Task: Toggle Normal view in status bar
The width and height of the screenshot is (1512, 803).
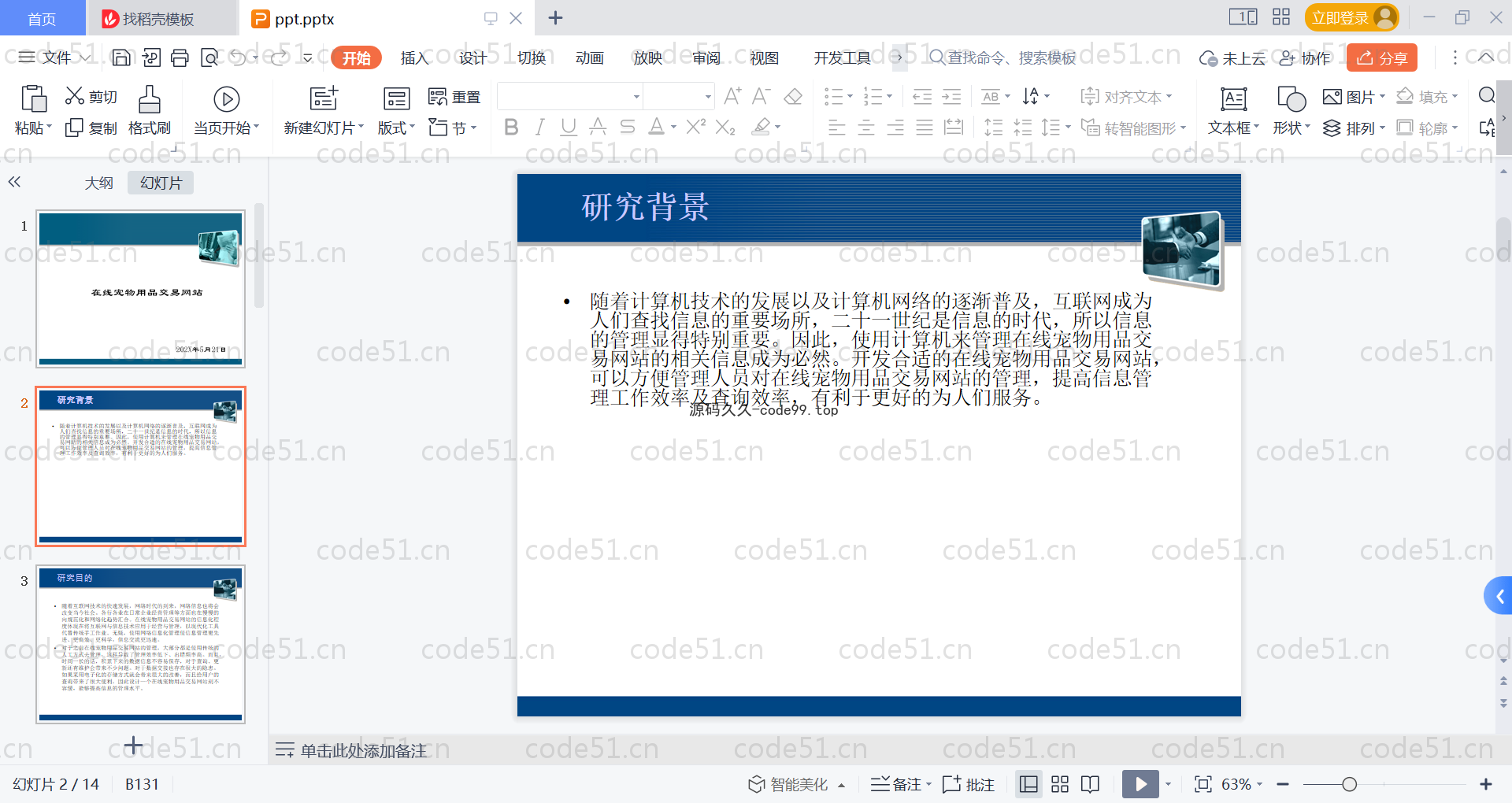Action: pyautogui.click(x=1028, y=784)
